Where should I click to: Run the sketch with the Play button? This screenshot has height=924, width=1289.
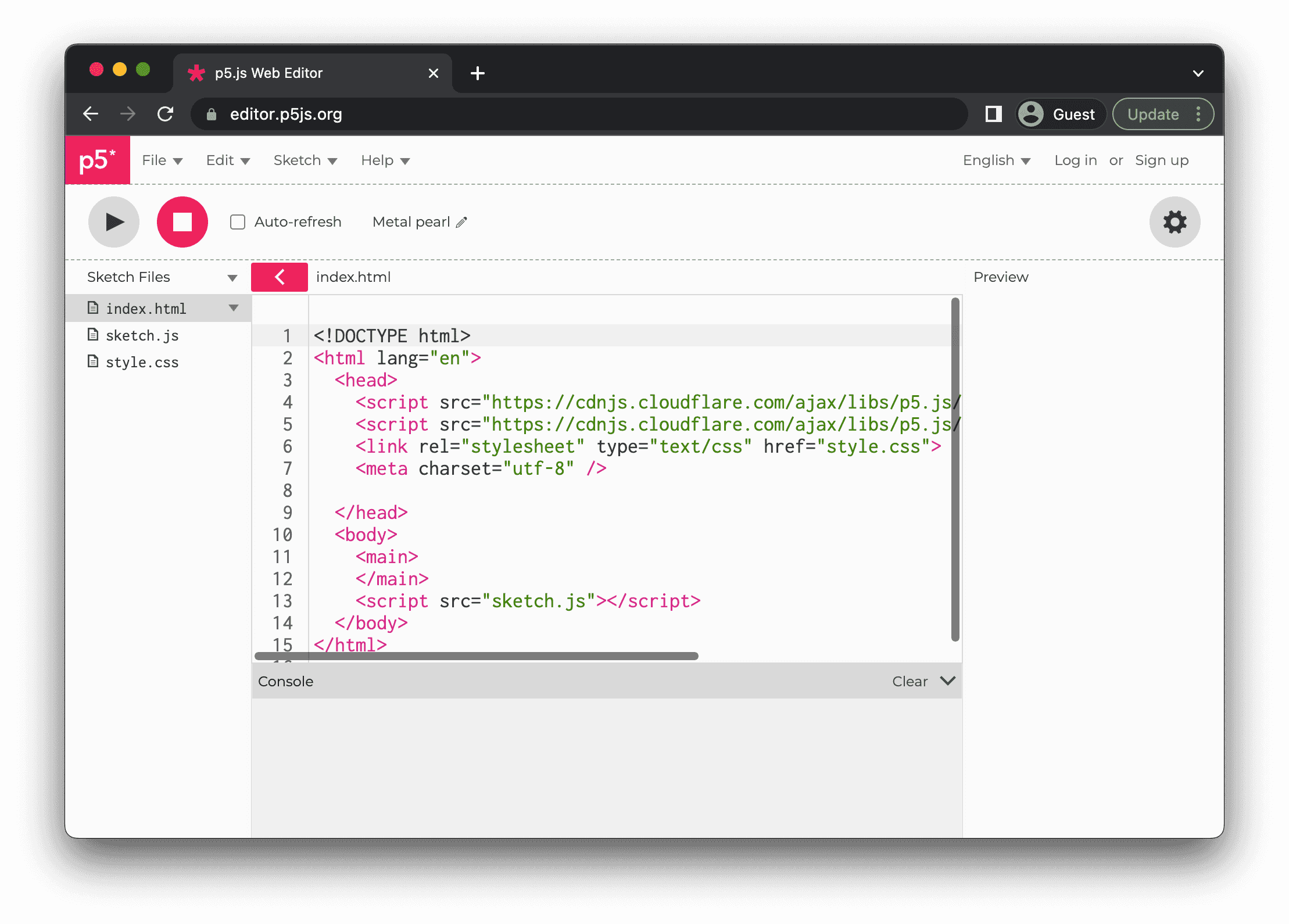pyautogui.click(x=113, y=222)
